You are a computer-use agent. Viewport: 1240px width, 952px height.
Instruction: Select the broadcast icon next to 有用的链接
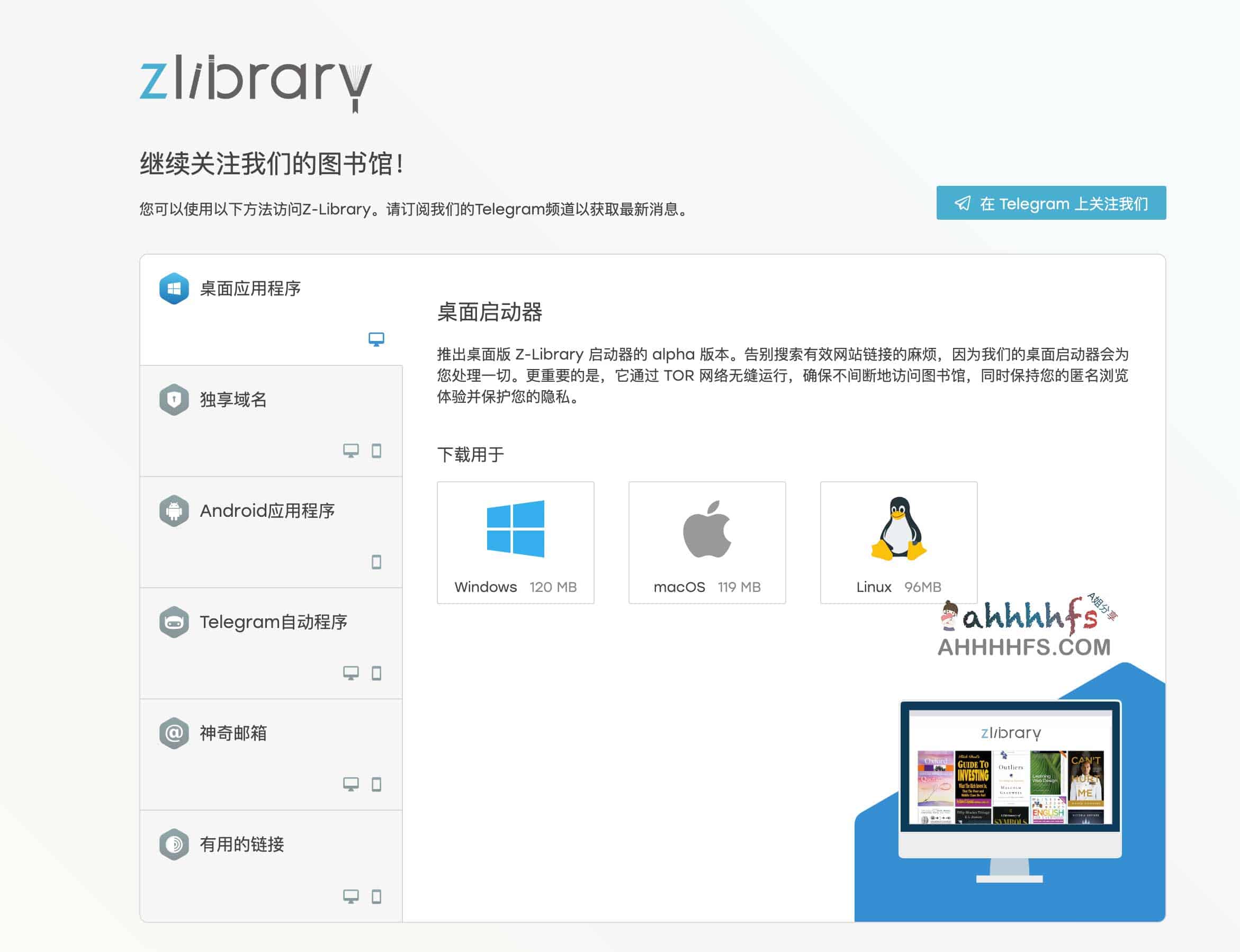click(174, 845)
